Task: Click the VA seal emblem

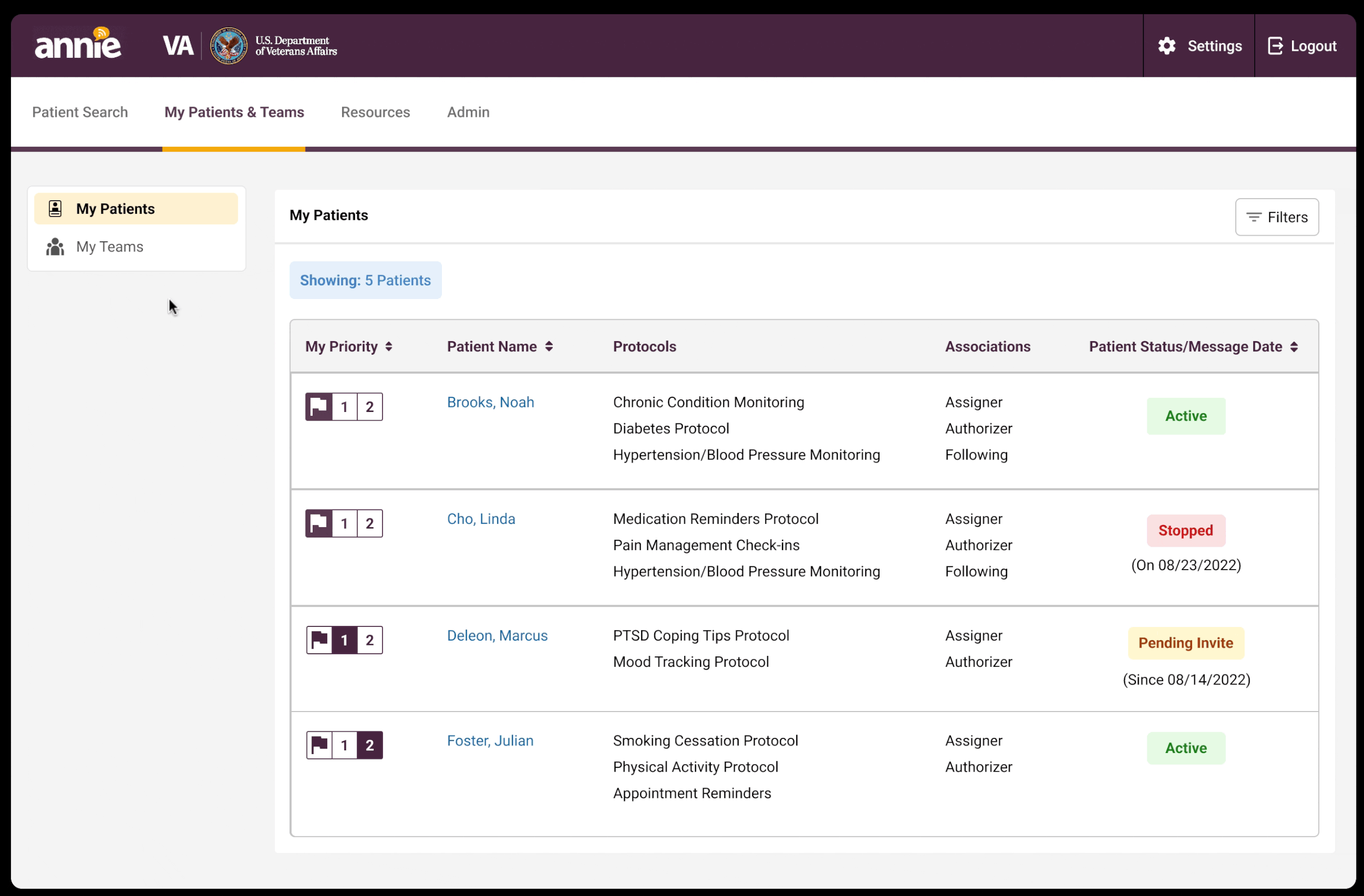Action: tap(228, 46)
